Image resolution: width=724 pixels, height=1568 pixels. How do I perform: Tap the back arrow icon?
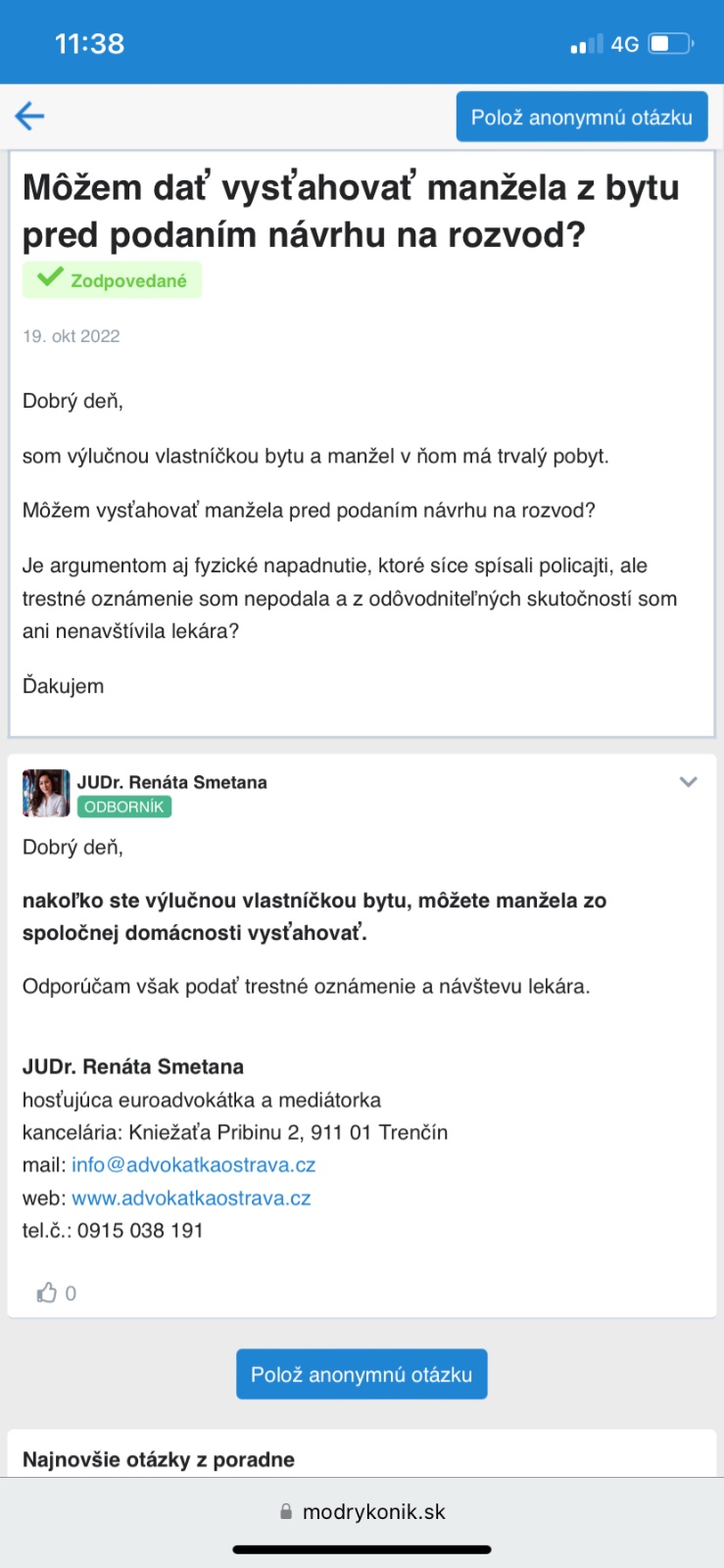pos(30,117)
